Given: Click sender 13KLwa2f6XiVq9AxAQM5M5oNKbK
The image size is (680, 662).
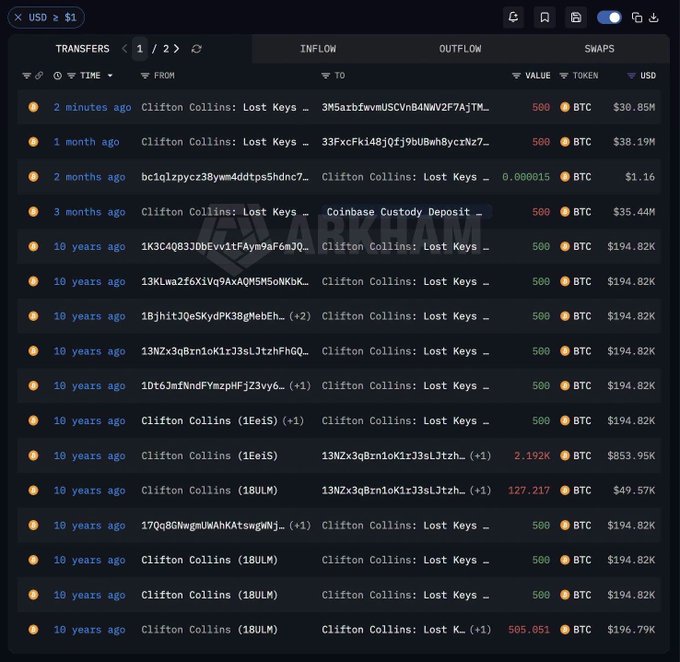Looking at the screenshot, I should (225, 282).
